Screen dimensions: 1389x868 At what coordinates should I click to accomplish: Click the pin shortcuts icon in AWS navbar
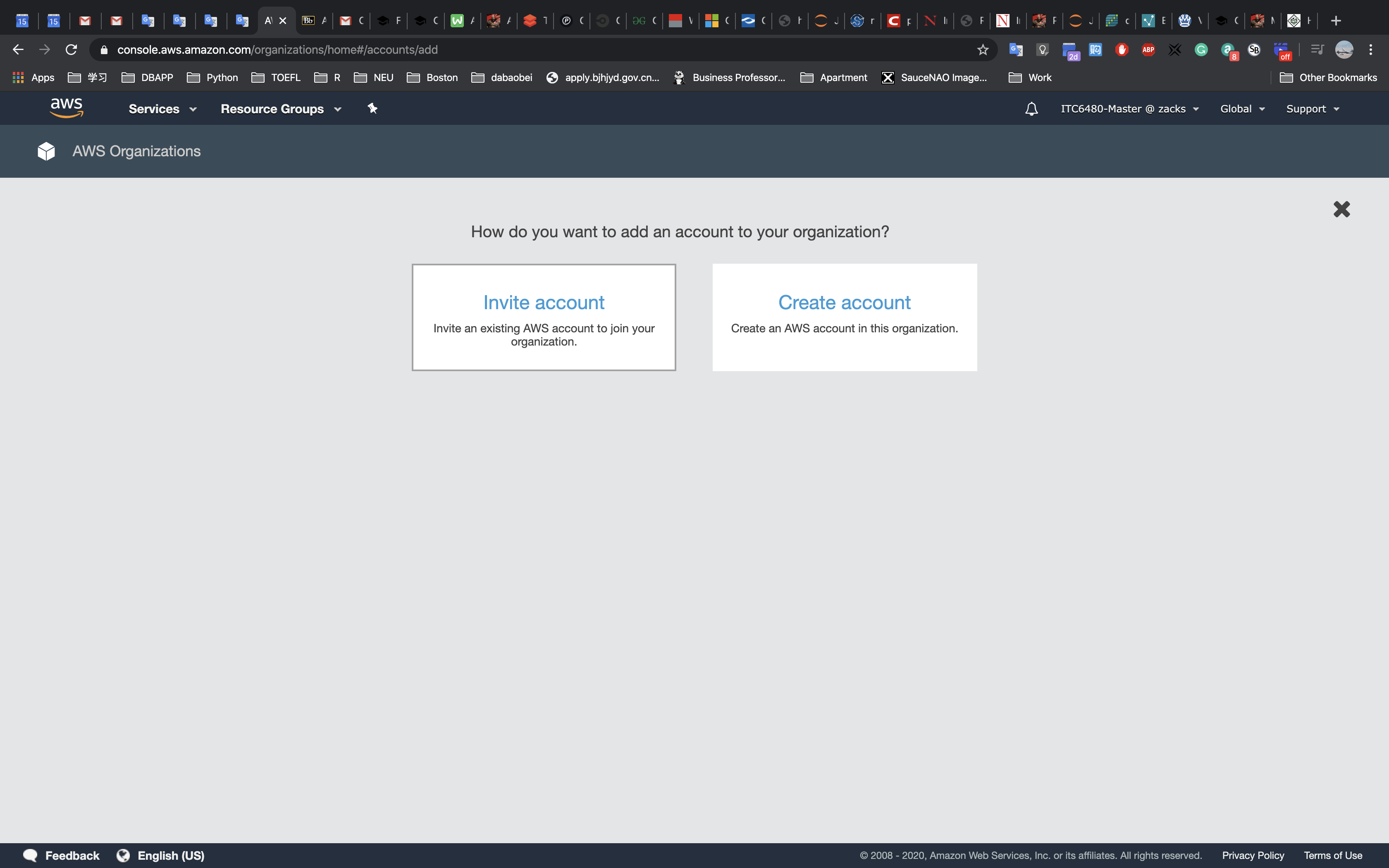pyautogui.click(x=372, y=108)
